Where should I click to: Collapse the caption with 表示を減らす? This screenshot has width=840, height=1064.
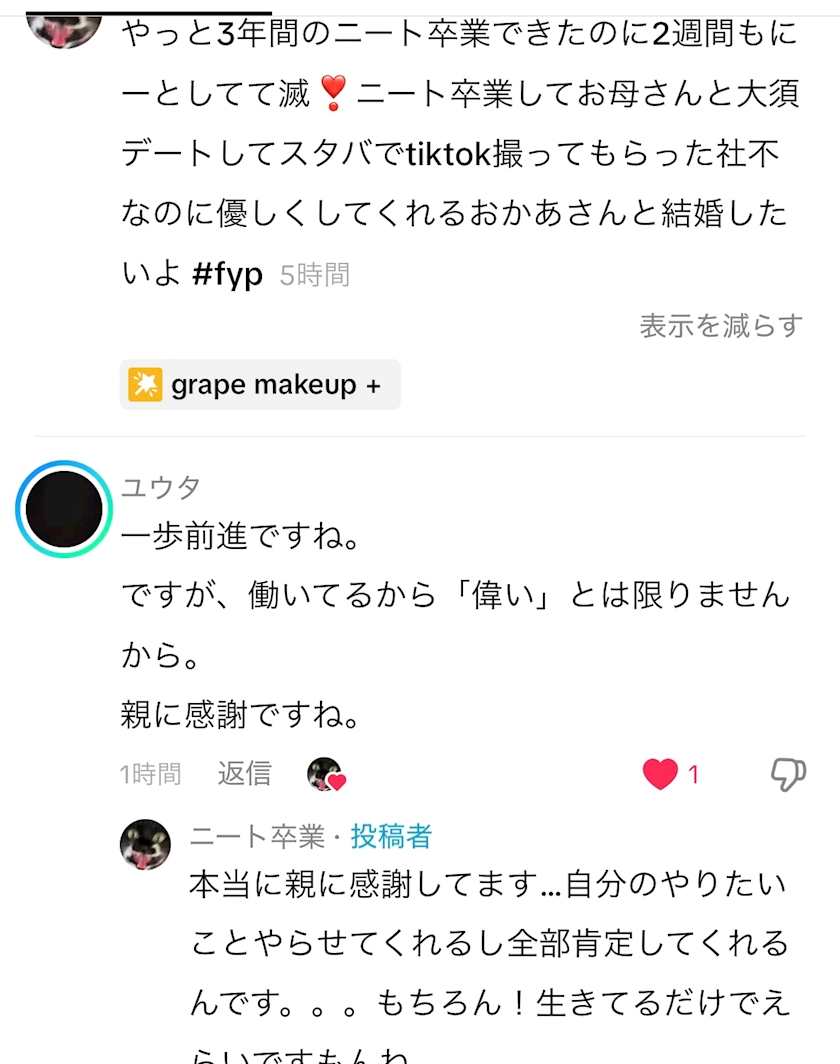point(721,326)
